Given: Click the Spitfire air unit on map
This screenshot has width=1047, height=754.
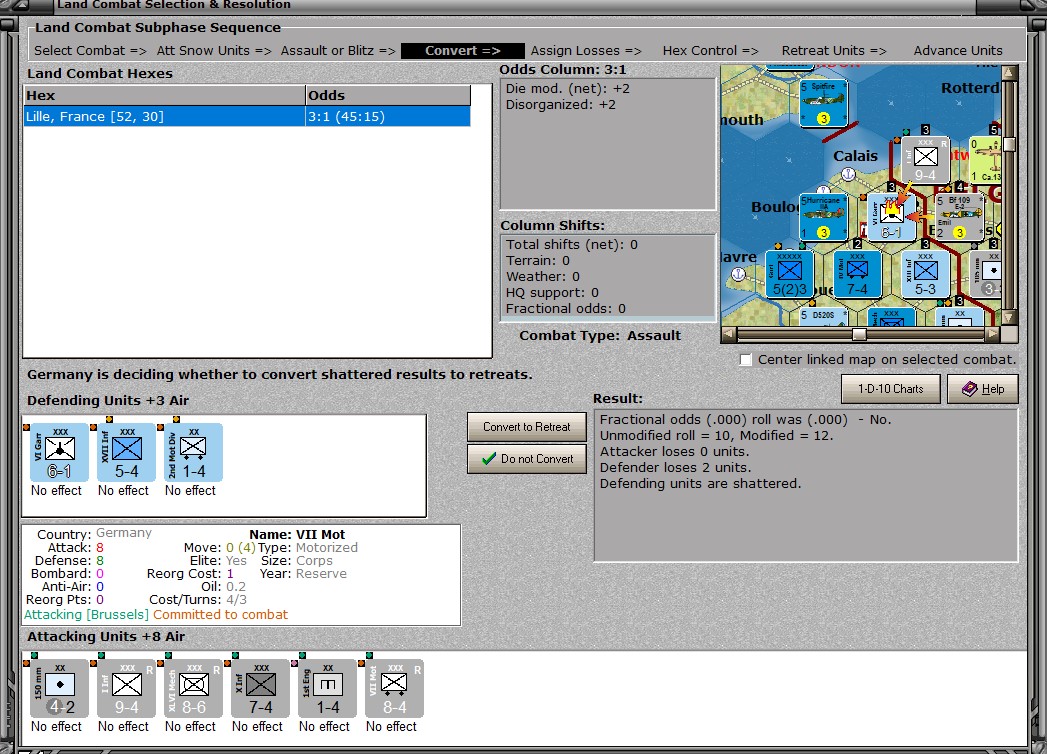Looking at the screenshot, I should (823, 103).
